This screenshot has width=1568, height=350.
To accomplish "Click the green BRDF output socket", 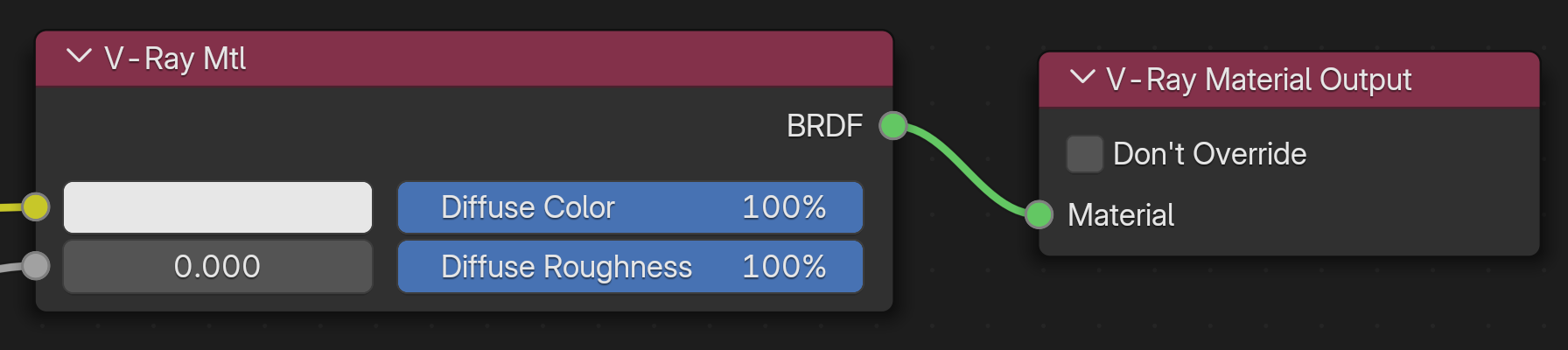I will (x=892, y=126).
